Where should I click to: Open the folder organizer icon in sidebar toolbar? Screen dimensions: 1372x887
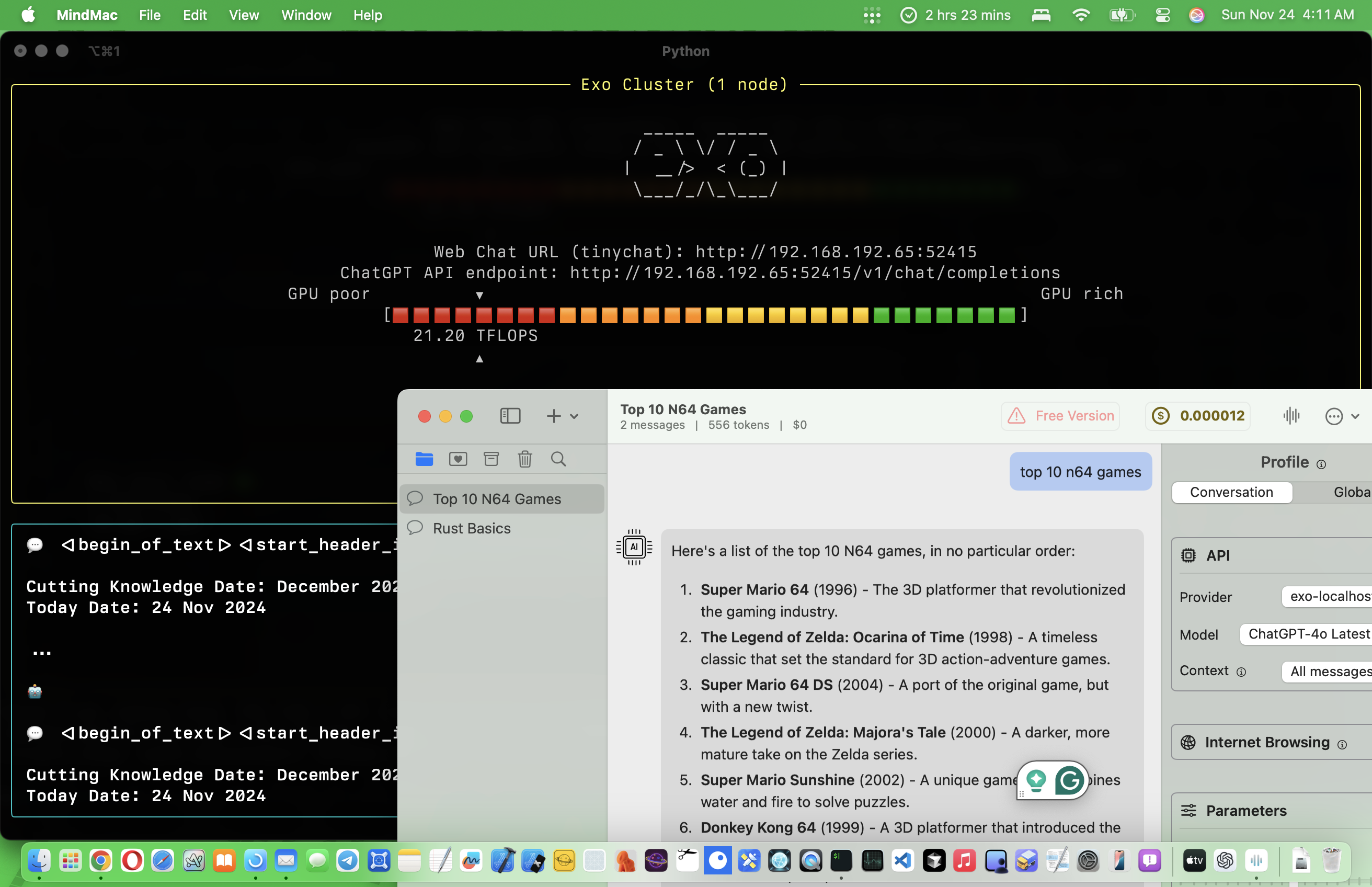pyautogui.click(x=425, y=459)
